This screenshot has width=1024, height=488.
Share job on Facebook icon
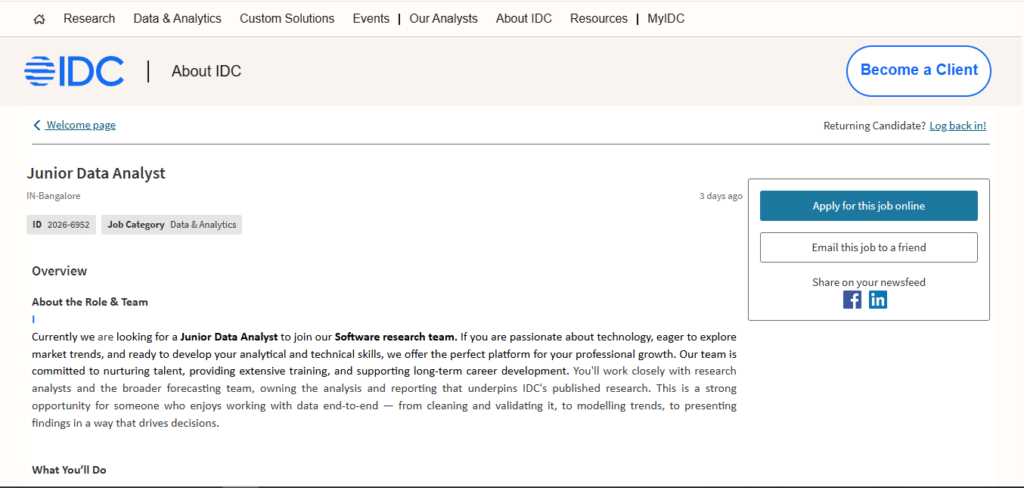pos(852,300)
